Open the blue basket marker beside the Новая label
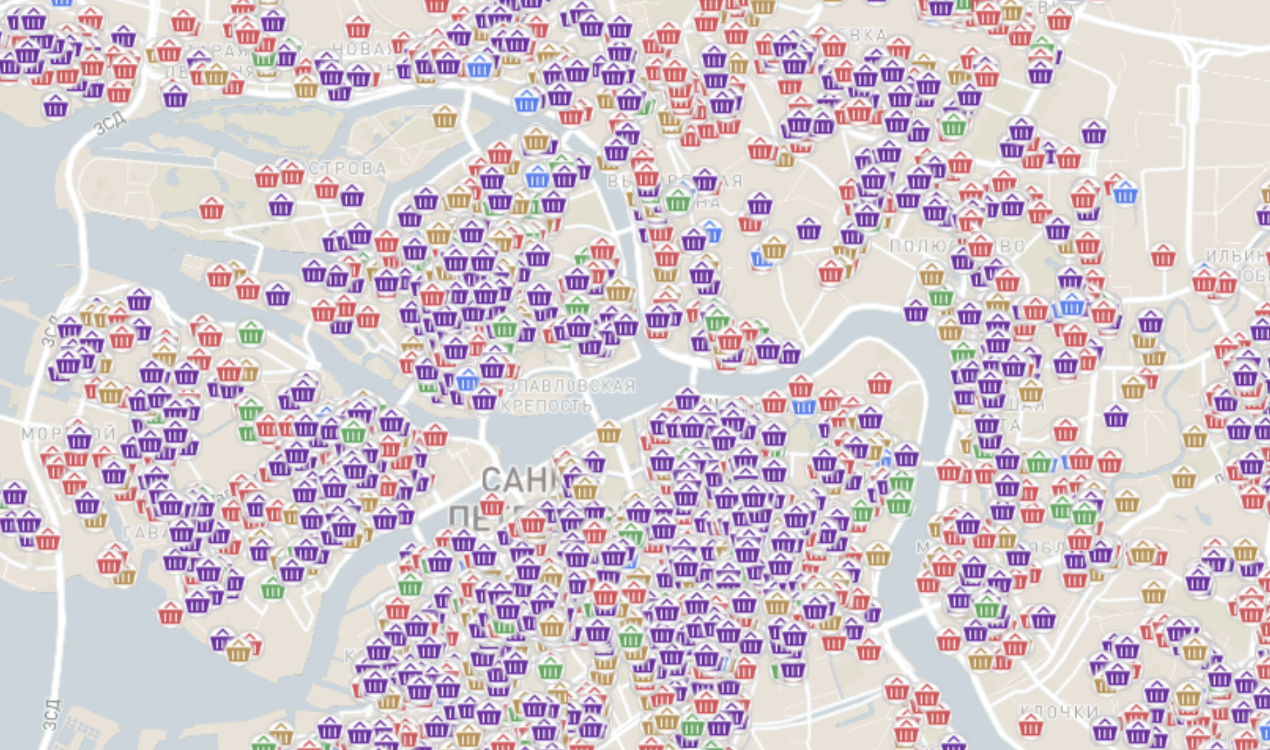Viewport: 1270px width, 750px height. pyautogui.click(x=480, y=66)
